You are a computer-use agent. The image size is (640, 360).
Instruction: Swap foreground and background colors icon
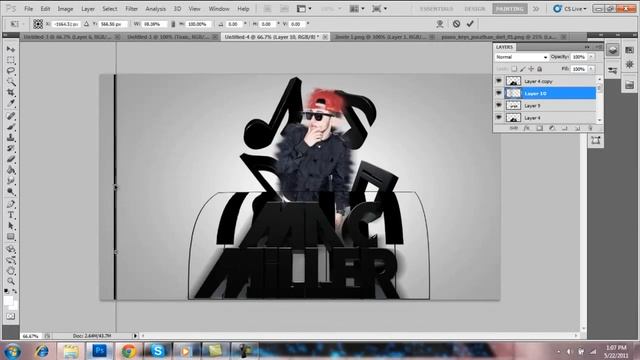pos(15,291)
